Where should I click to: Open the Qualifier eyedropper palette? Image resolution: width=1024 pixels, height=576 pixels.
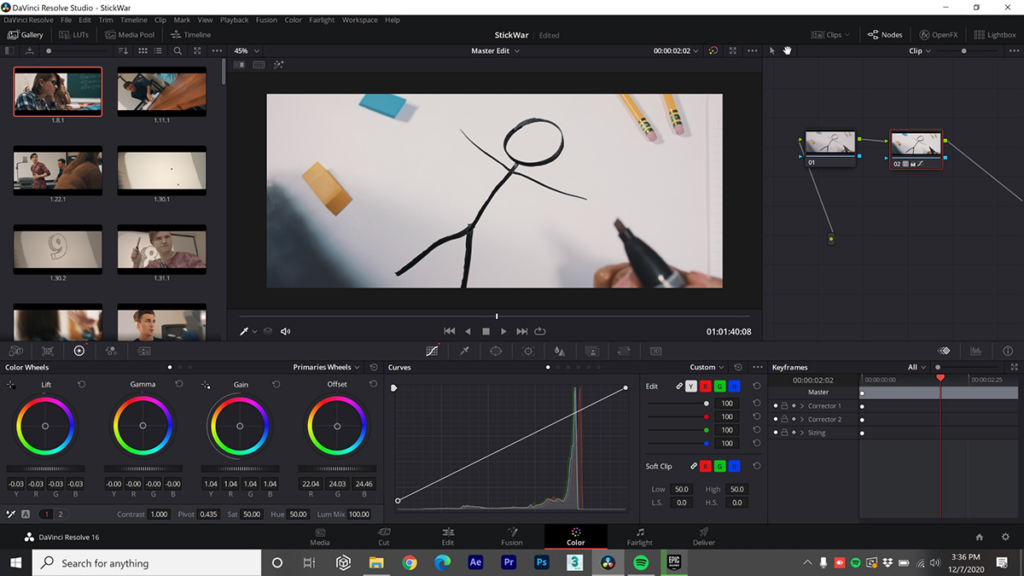464,351
